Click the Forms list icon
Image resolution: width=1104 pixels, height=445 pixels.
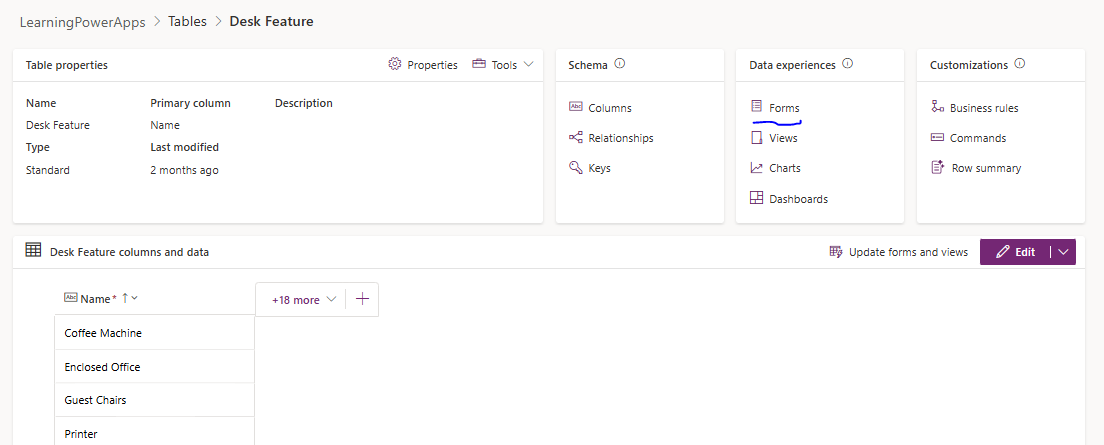pyautogui.click(x=756, y=106)
